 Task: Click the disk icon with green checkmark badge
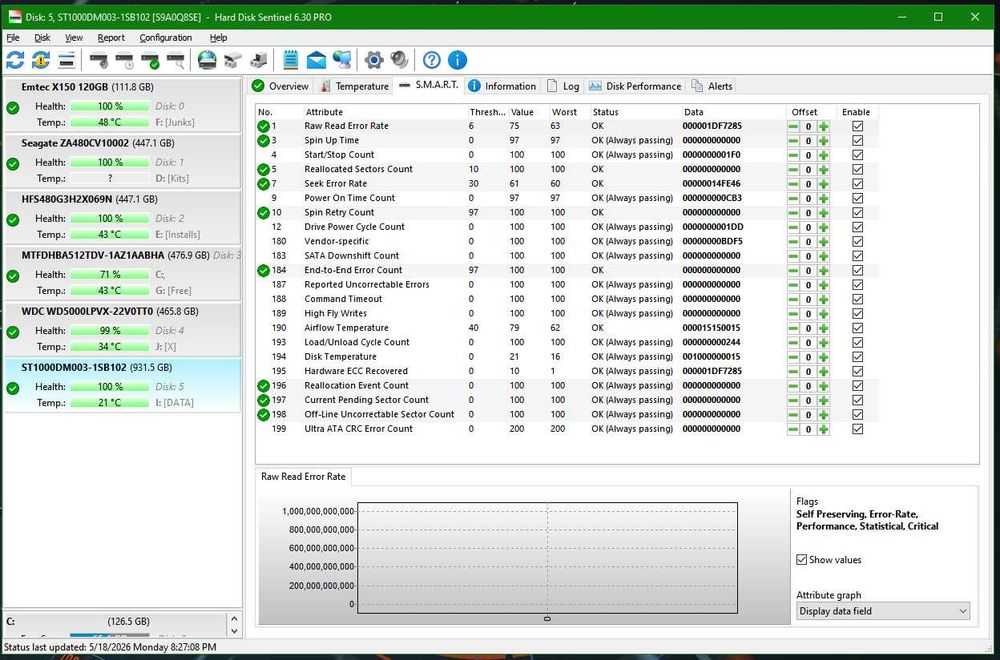[150, 61]
